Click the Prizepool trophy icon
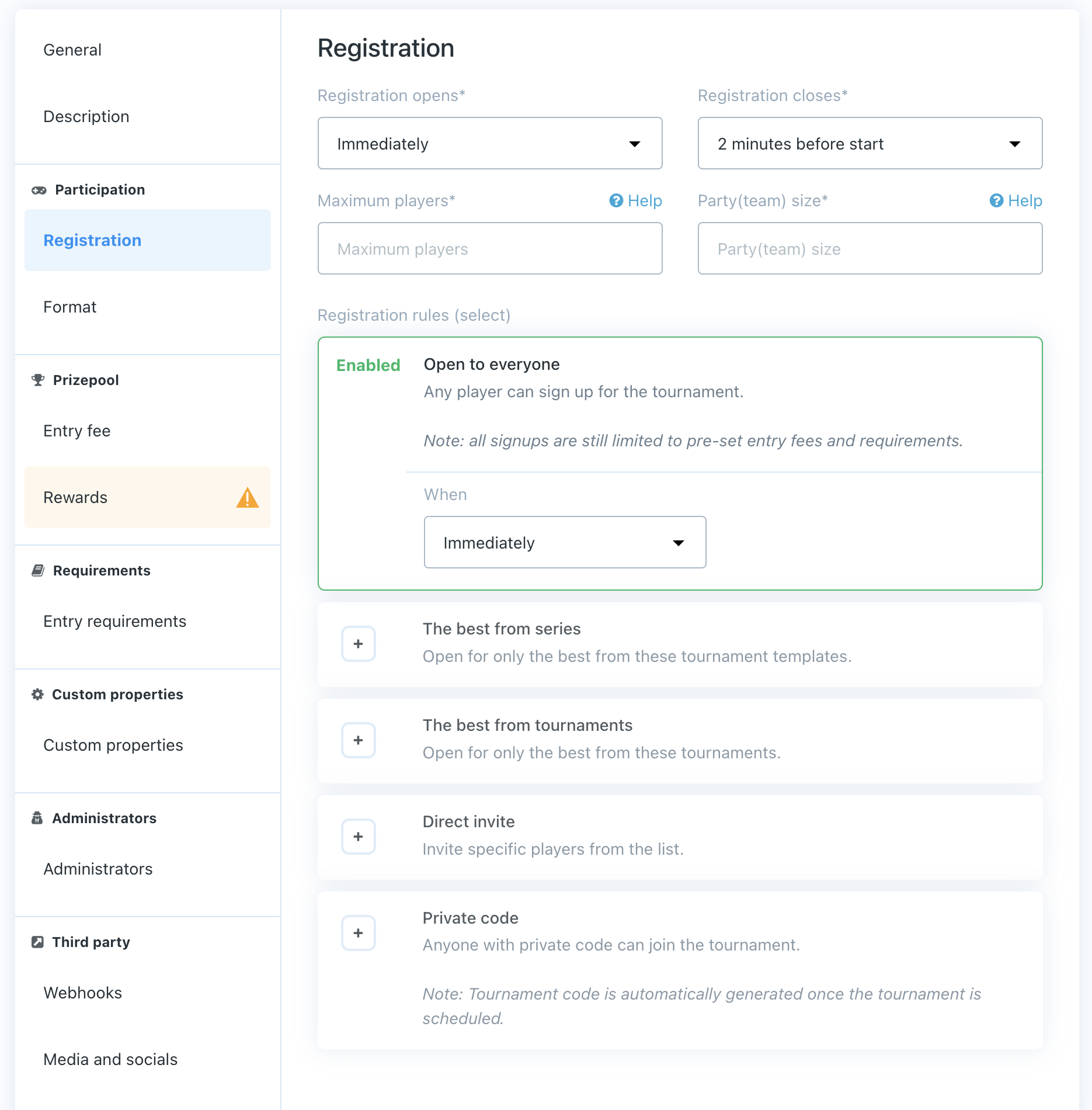Viewport: 1092px width, 1110px height. (x=38, y=380)
